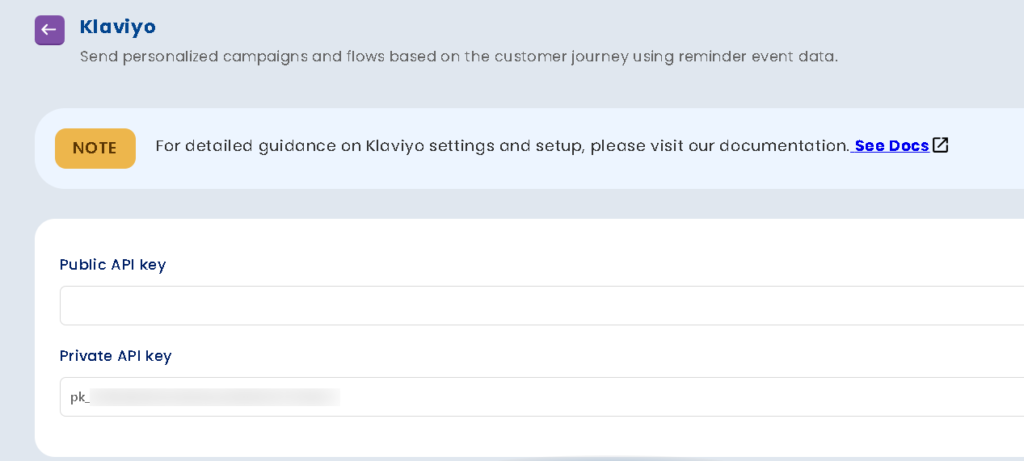Click the blurred private key value
Image resolution: width=1024 pixels, height=461 pixels.
(x=215, y=397)
